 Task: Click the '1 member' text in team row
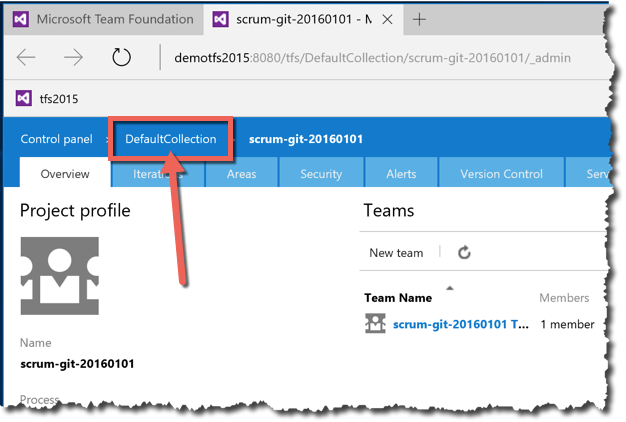pyautogui.click(x=567, y=324)
